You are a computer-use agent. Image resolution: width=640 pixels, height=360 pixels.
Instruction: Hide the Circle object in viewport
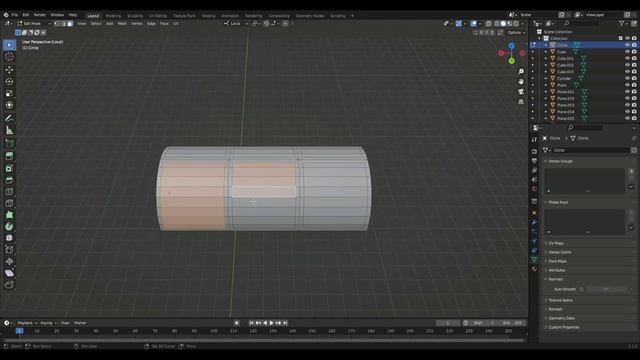pyautogui.click(x=627, y=45)
